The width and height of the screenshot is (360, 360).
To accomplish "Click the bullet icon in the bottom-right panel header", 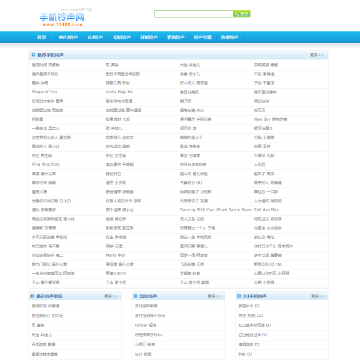I will [240, 296].
